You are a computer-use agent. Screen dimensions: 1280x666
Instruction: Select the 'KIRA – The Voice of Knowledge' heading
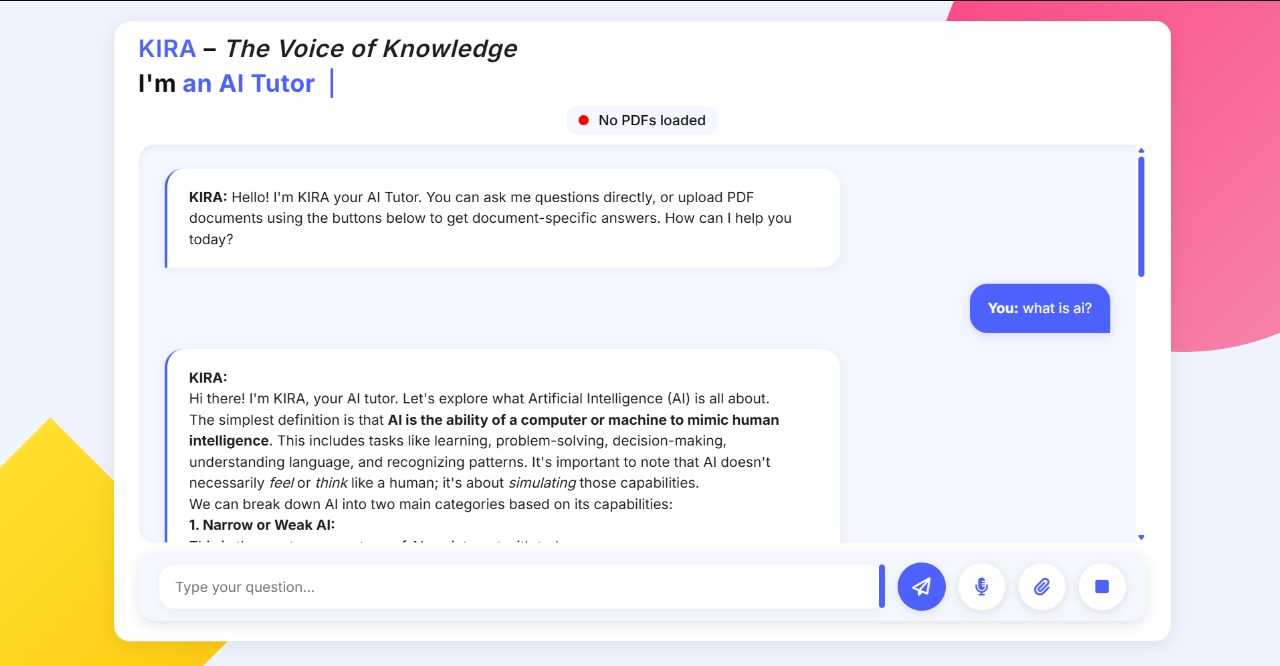[x=327, y=47]
